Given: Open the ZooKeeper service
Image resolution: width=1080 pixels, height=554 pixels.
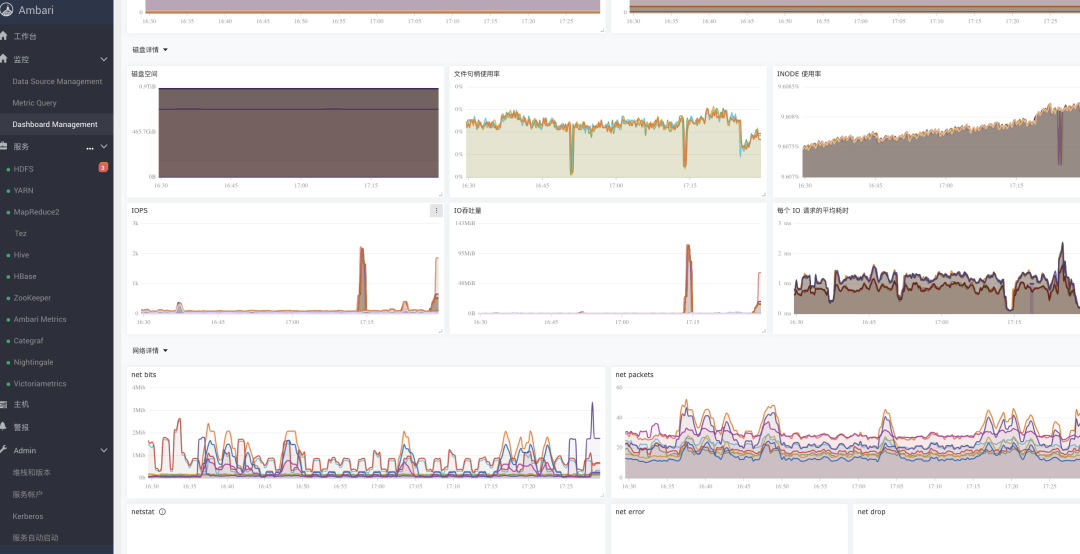Looking at the screenshot, I should pos(32,298).
